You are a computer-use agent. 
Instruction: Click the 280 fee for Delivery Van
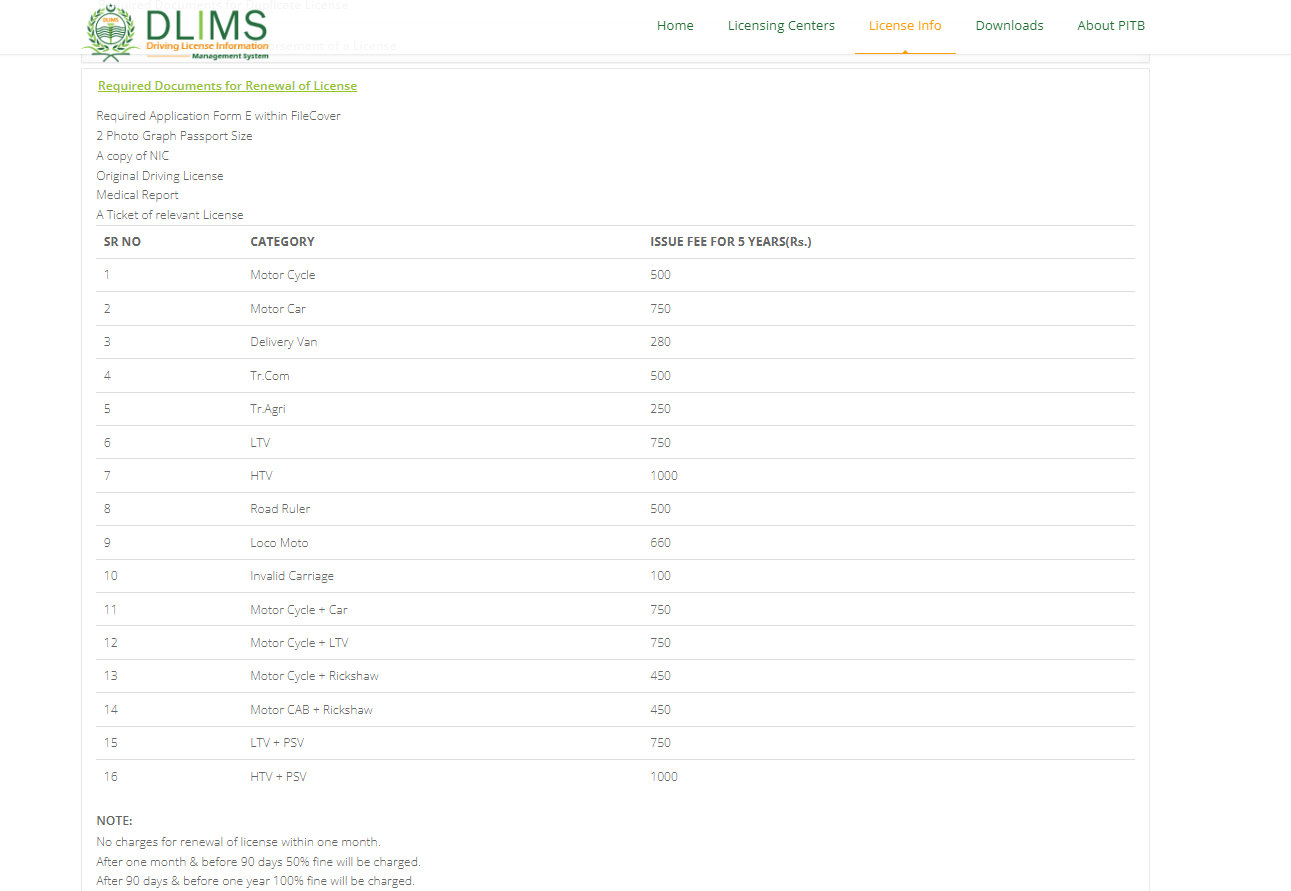[660, 342]
